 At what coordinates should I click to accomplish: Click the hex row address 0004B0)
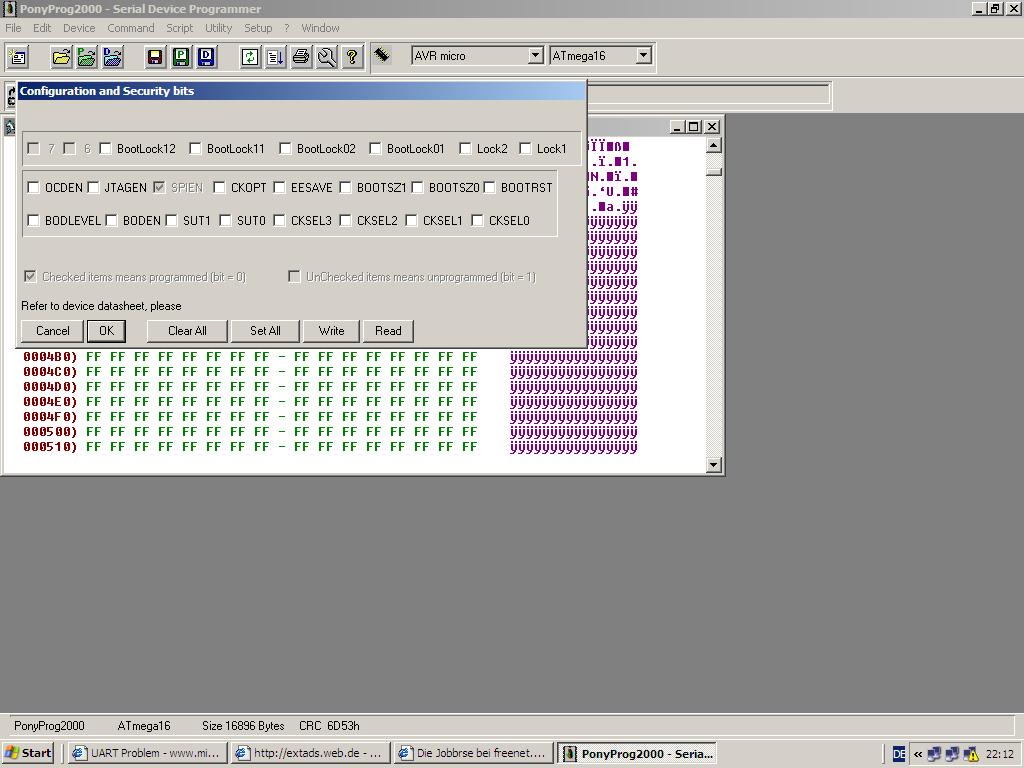click(50, 357)
